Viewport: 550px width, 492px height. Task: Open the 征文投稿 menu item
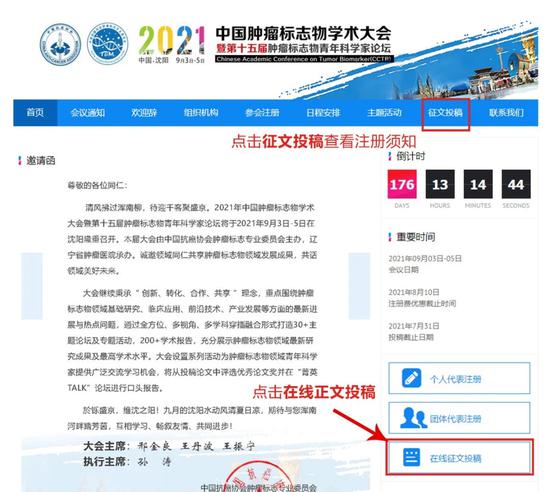tap(445, 113)
